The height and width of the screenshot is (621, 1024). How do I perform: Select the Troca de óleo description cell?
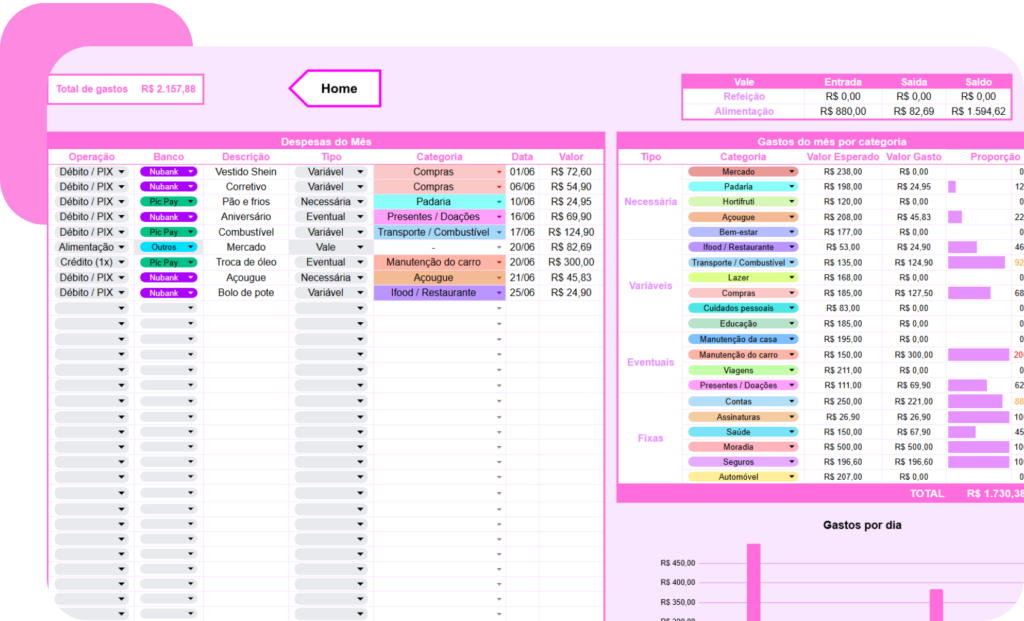(x=246, y=263)
